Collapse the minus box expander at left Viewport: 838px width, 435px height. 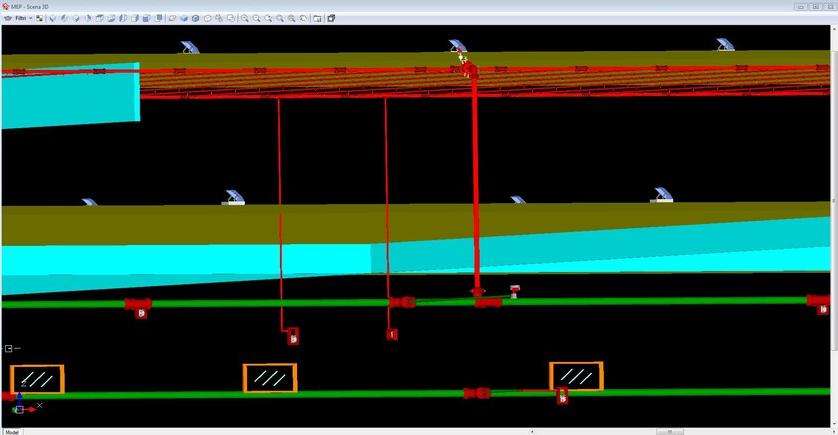point(8,348)
